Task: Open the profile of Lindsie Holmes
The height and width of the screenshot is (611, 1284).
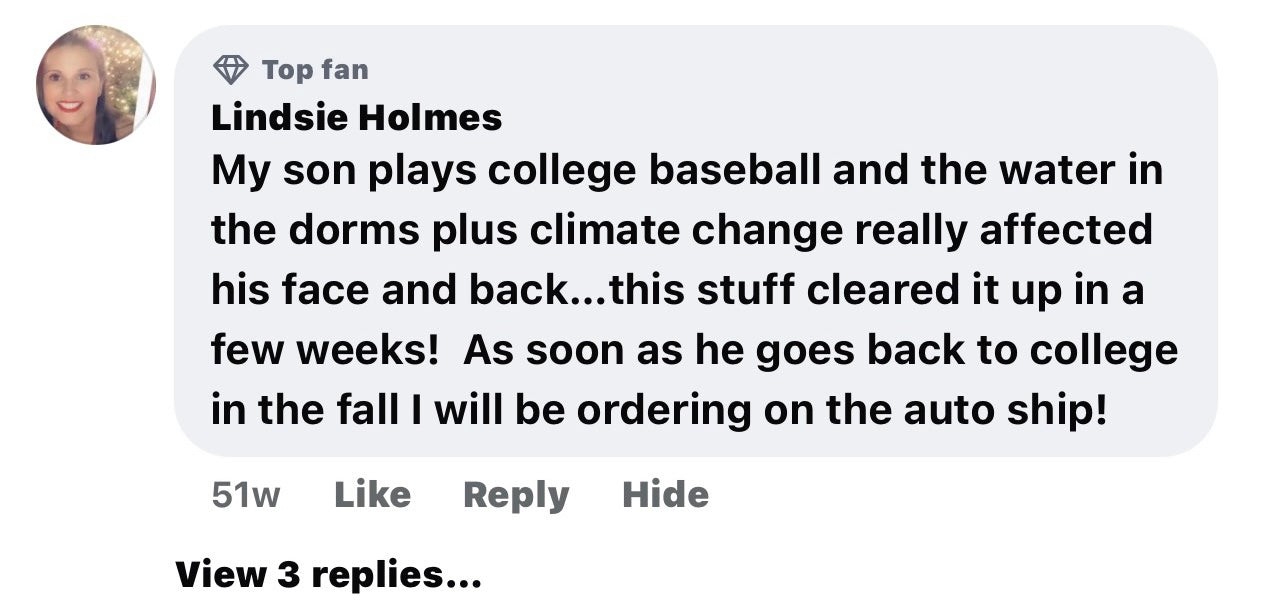Action: (x=356, y=118)
